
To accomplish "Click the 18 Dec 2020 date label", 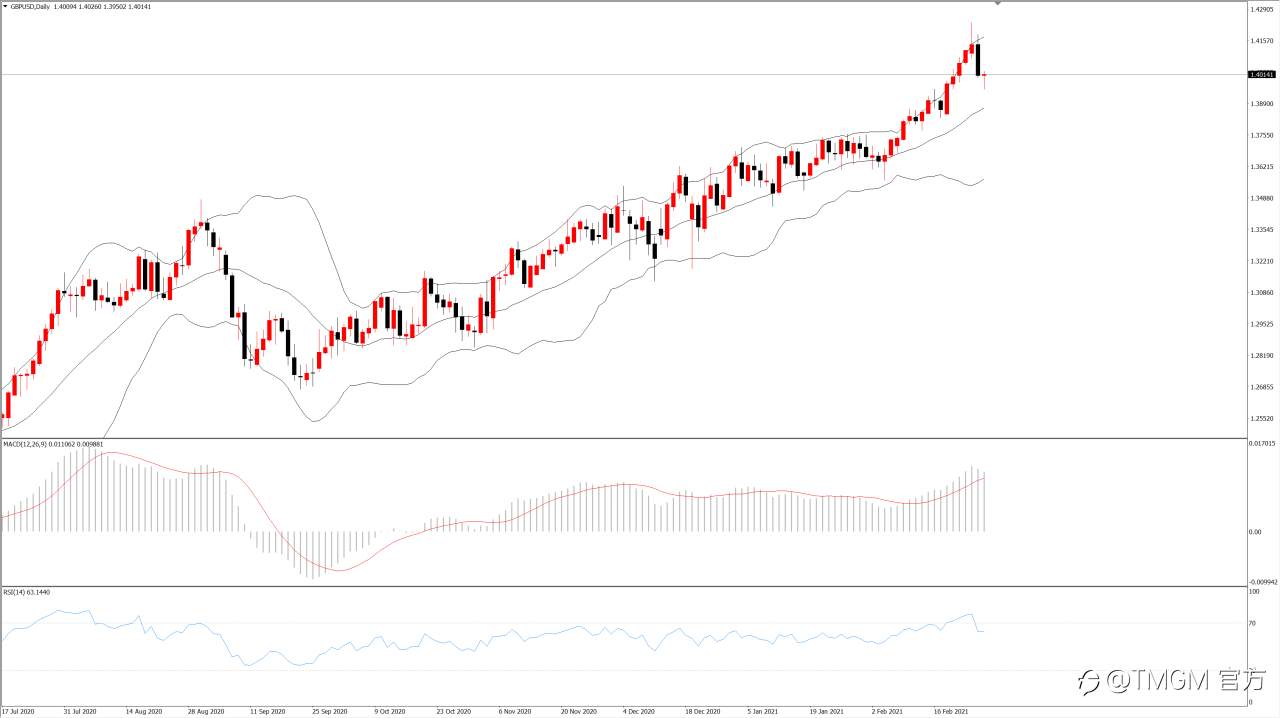I will tap(702, 712).
